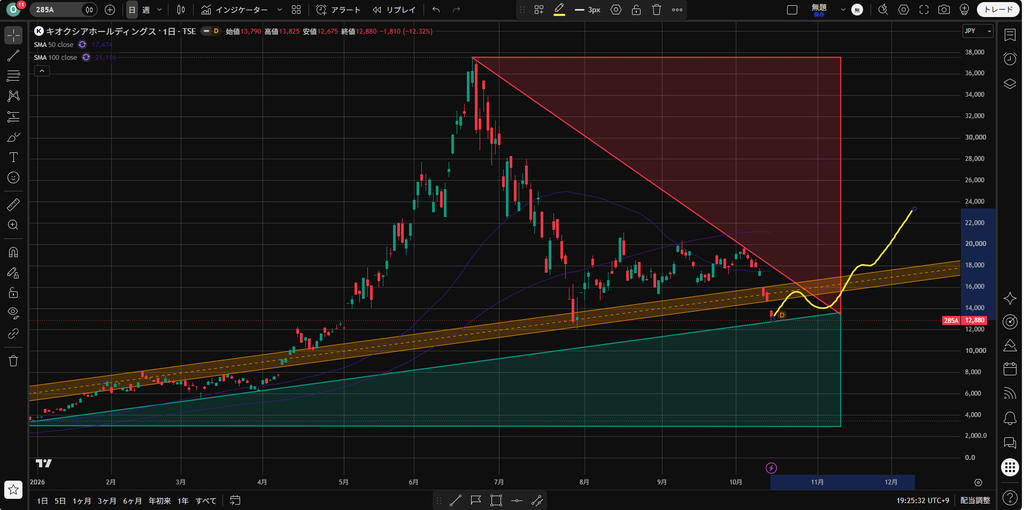Select the brush drawing tool
1024x510 pixels.
click(13, 137)
